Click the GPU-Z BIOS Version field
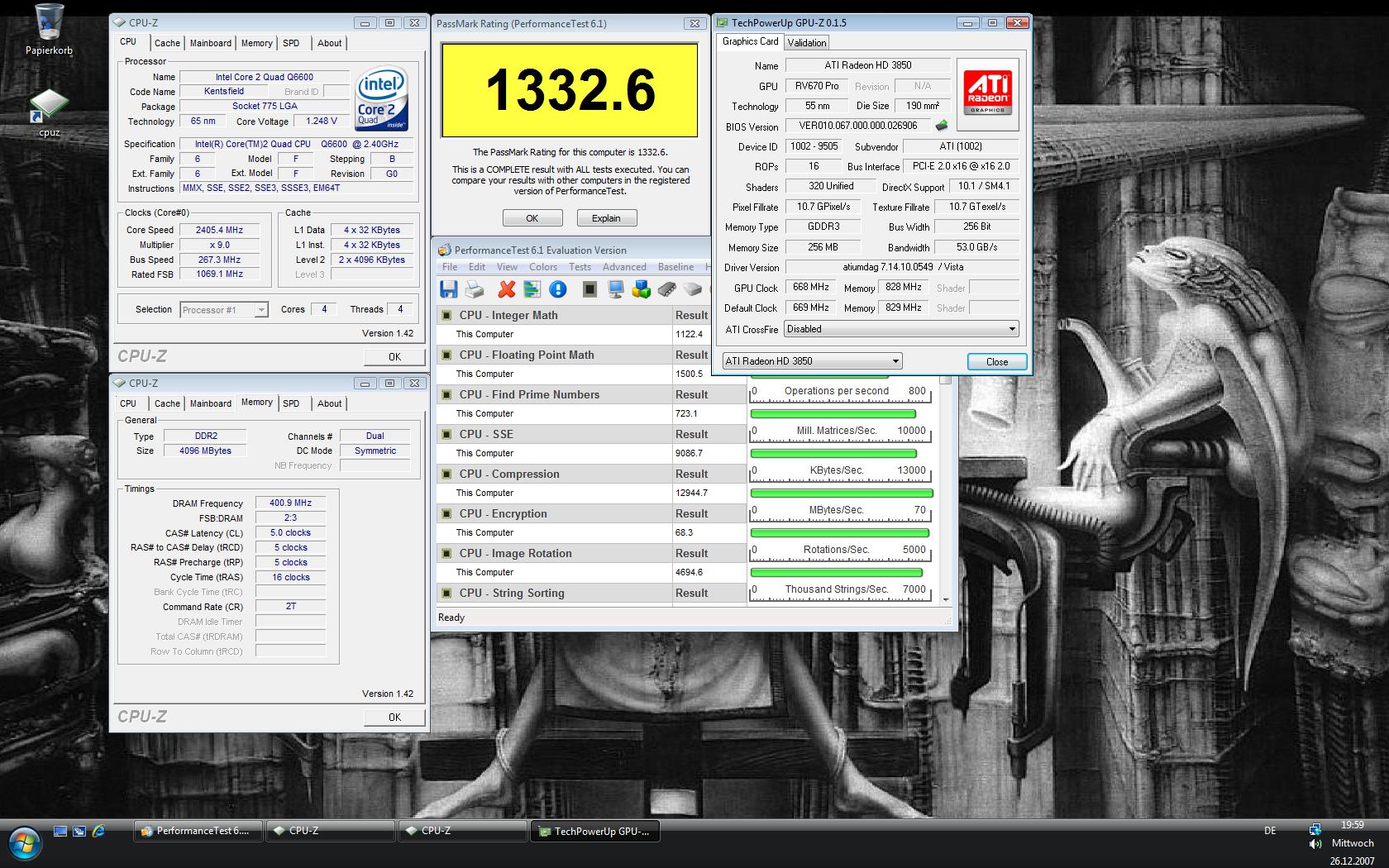This screenshot has height=868, width=1389. [858, 126]
